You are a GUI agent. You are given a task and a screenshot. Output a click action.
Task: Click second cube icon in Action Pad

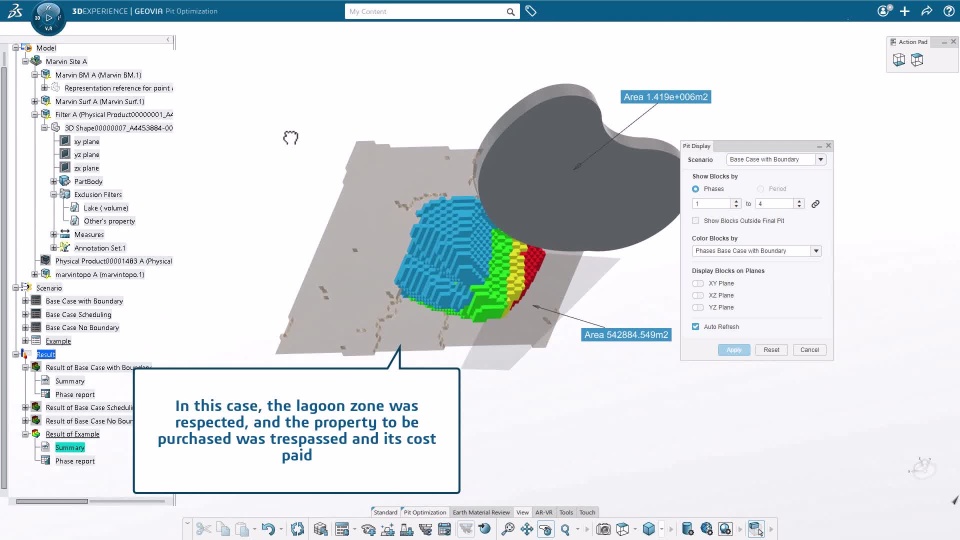pos(917,59)
